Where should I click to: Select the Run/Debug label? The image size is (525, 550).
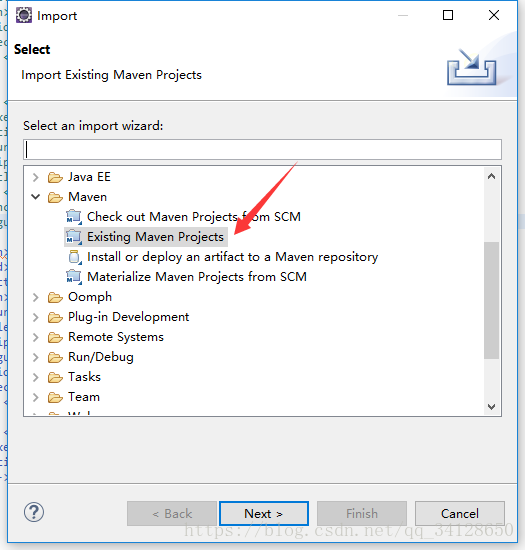101,357
